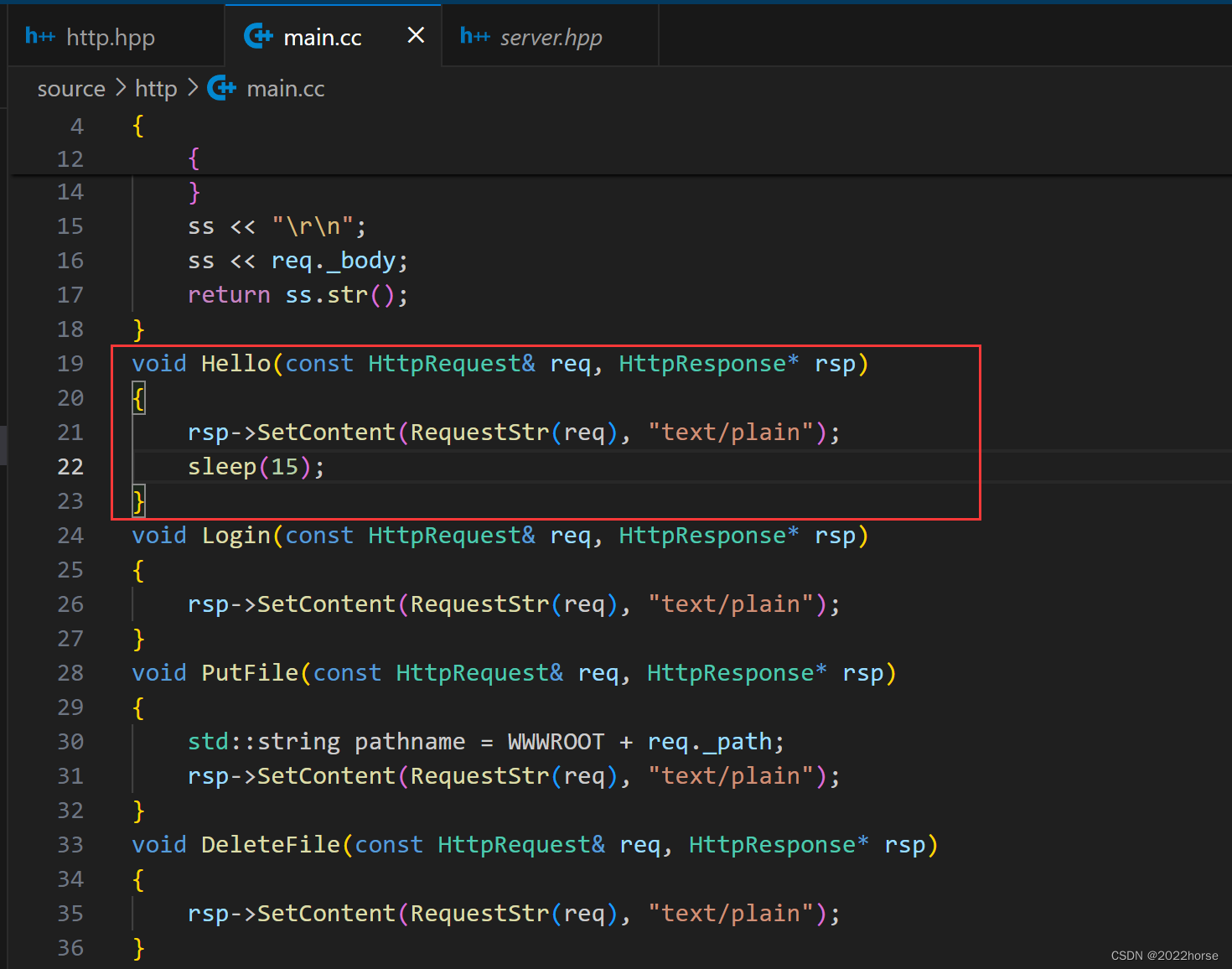1232x969 pixels.
Task: Click the header file icon on http.hpp tab
Action: click(39, 36)
